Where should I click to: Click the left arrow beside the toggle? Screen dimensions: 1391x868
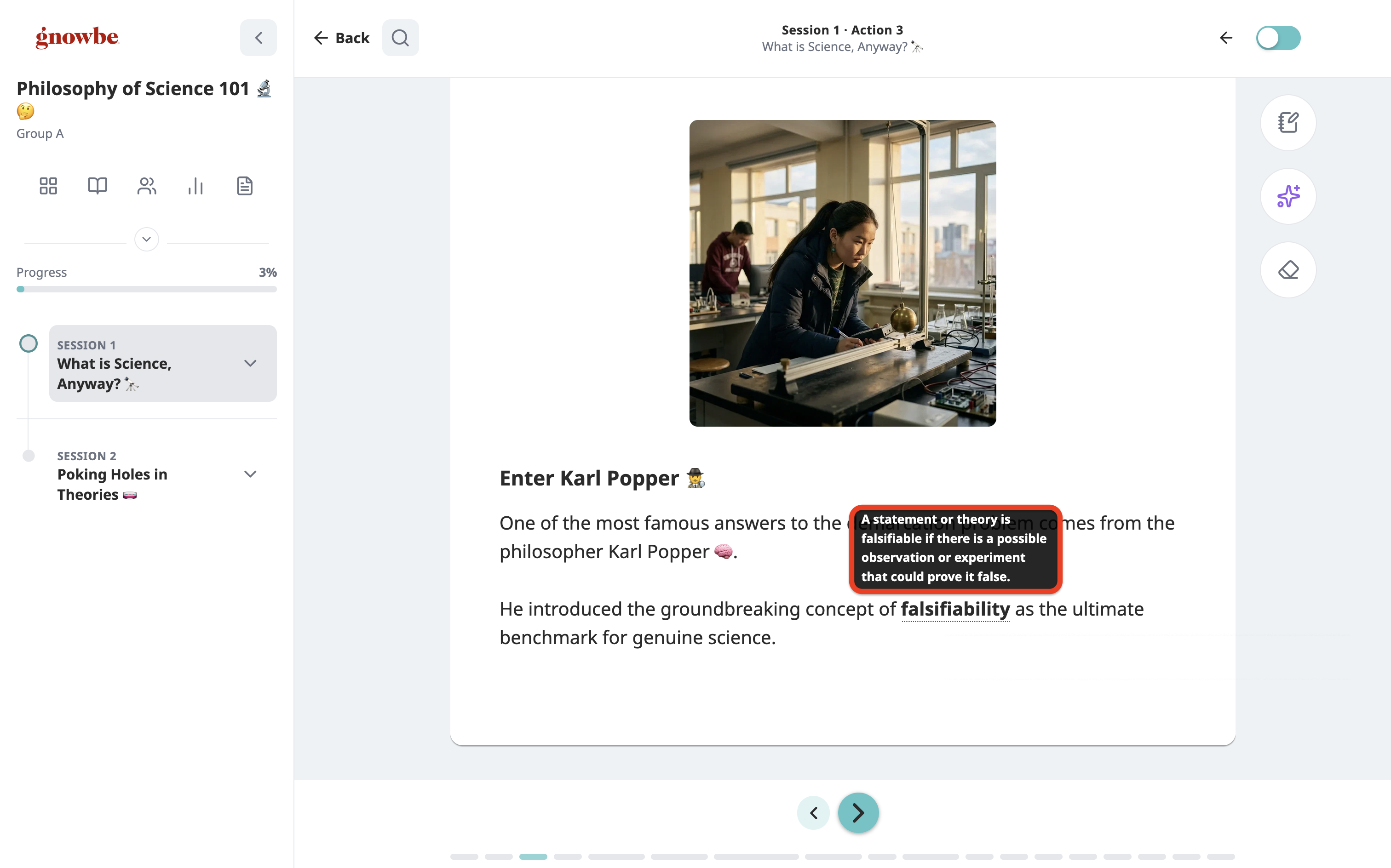pyautogui.click(x=1225, y=38)
